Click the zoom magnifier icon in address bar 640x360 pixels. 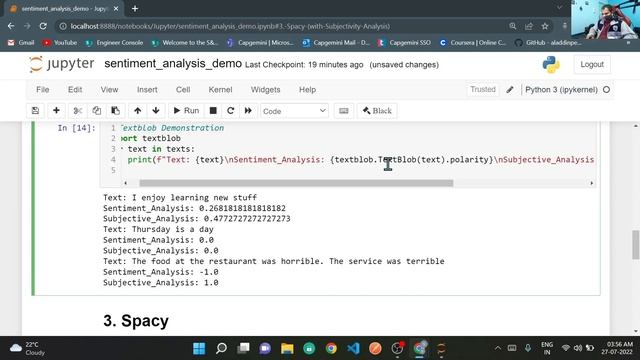pos(513,26)
